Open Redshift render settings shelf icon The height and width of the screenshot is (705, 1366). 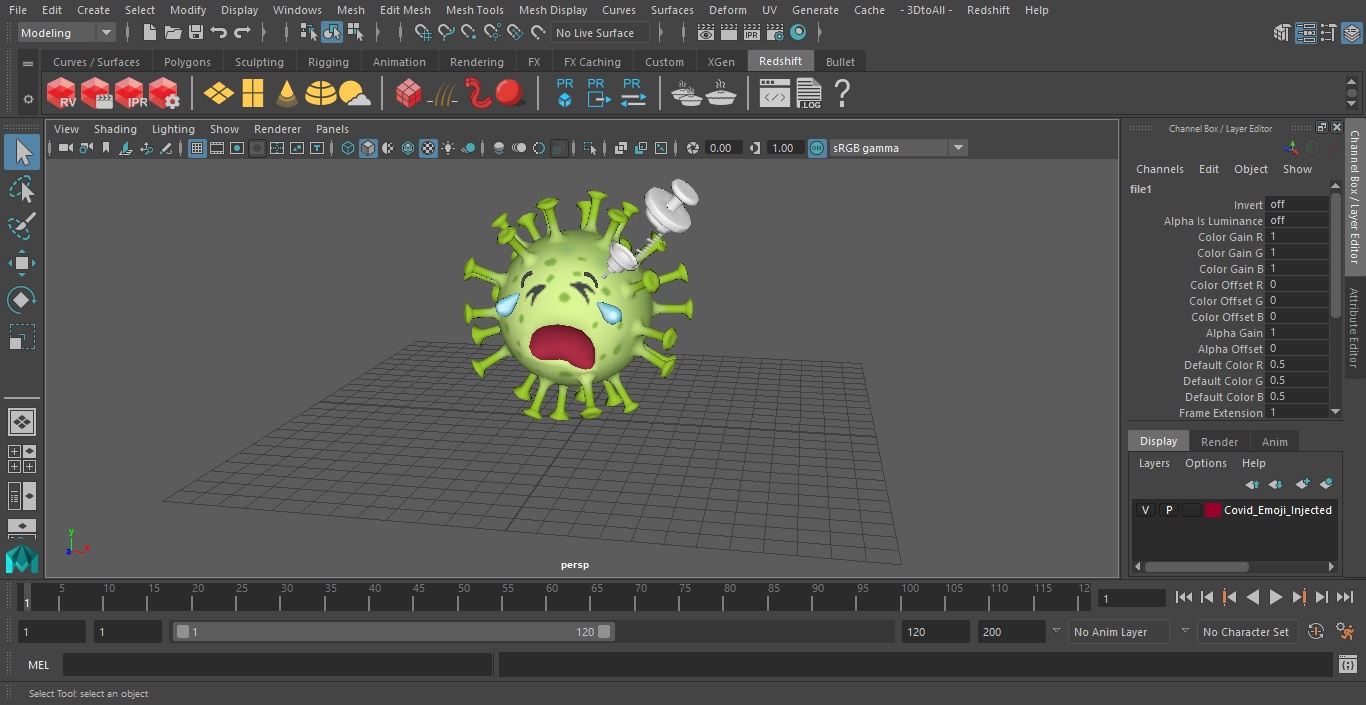pos(164,94)
